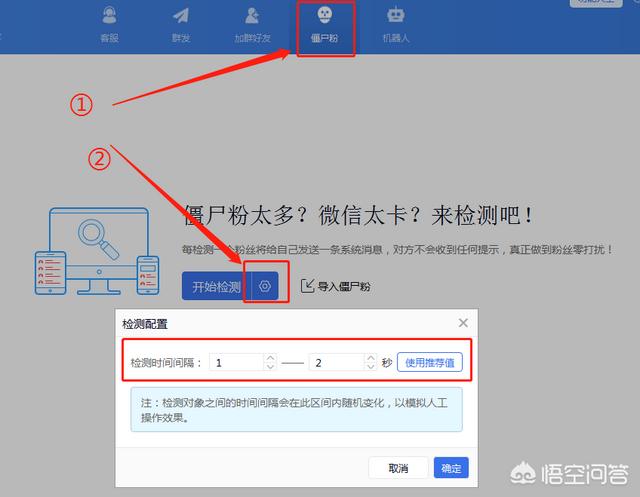The height and width of the screenshot is (497, 640).
Task: Click the monitor and phones illustration
Action: [97, 251]
